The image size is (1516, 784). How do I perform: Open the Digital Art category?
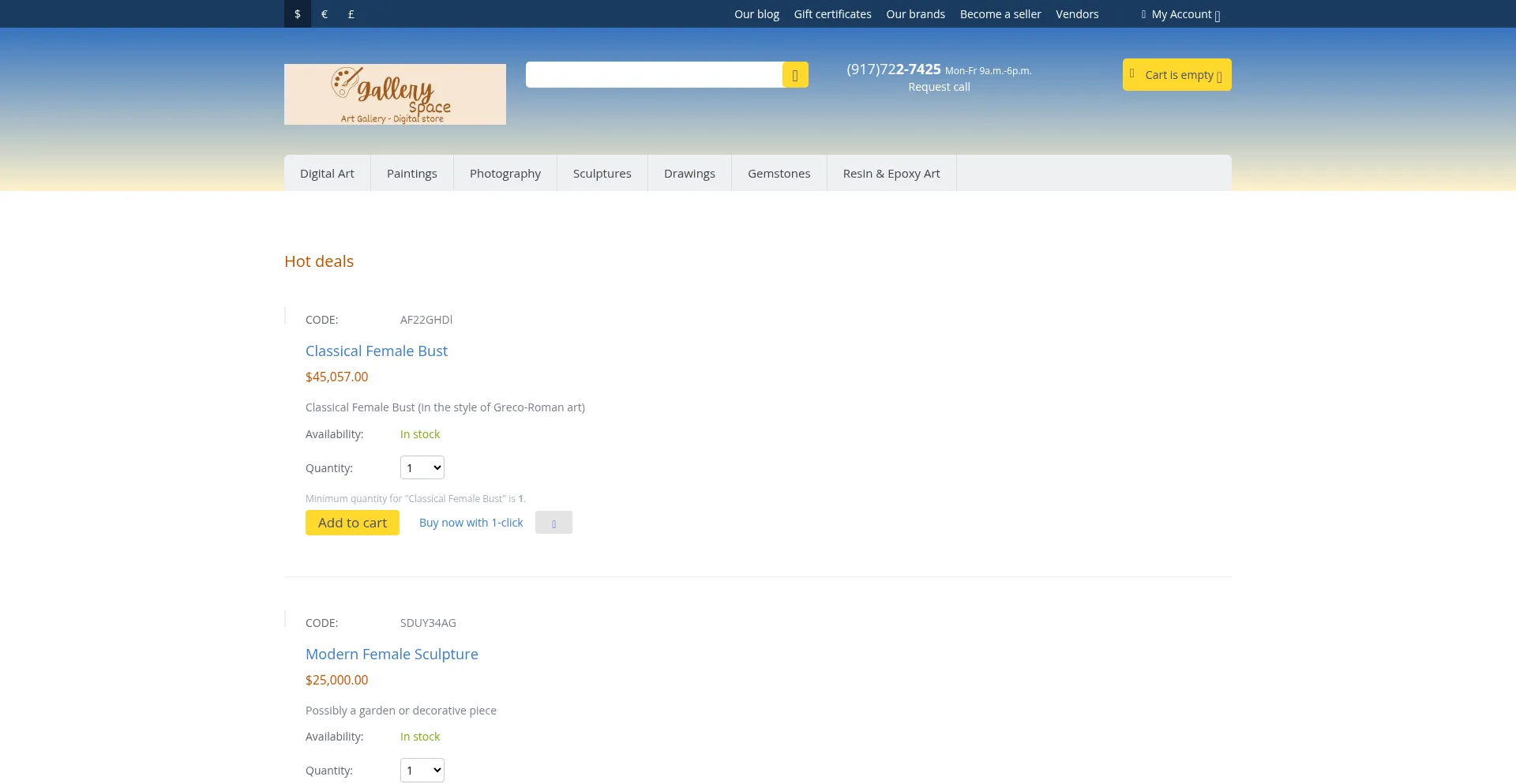pyautogui.click(x=327, y=174)
